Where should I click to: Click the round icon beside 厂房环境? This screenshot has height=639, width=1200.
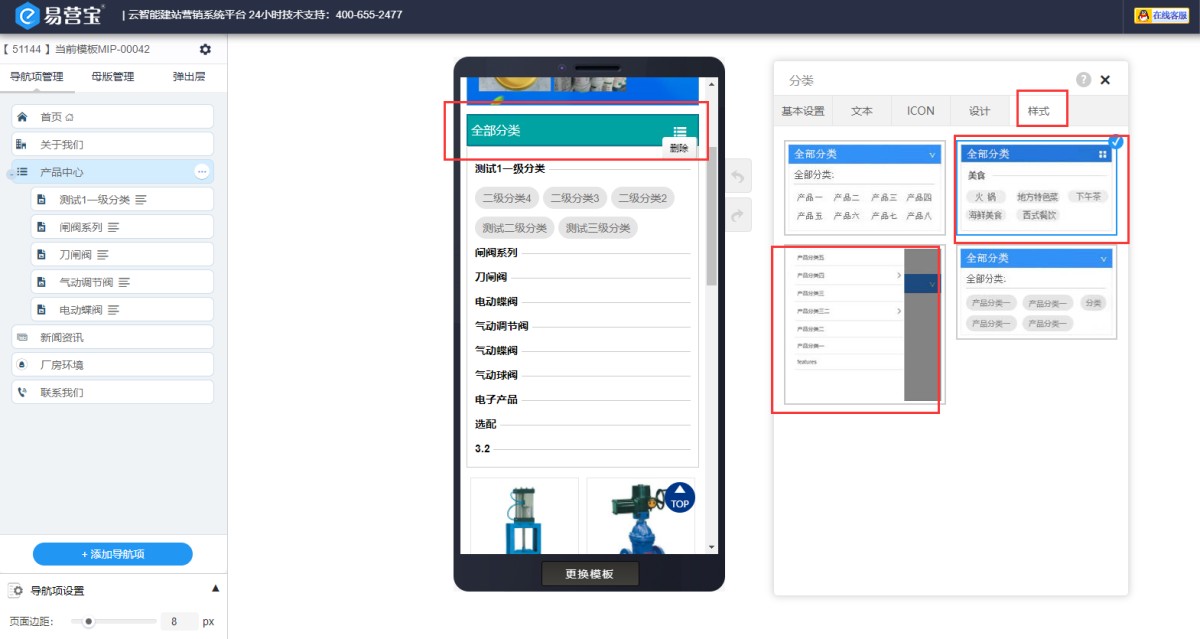[x=22, y=365]
